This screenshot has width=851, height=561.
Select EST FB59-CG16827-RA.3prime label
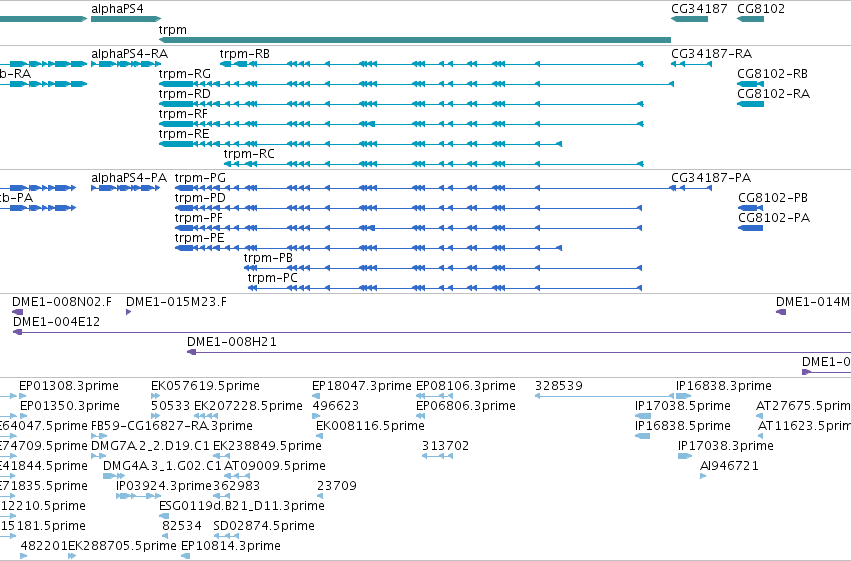172,426
